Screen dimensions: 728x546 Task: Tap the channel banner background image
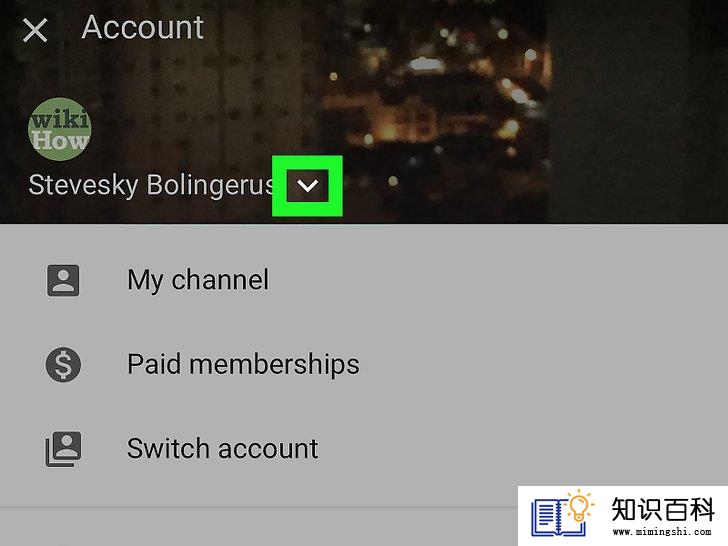click(364, 111)
